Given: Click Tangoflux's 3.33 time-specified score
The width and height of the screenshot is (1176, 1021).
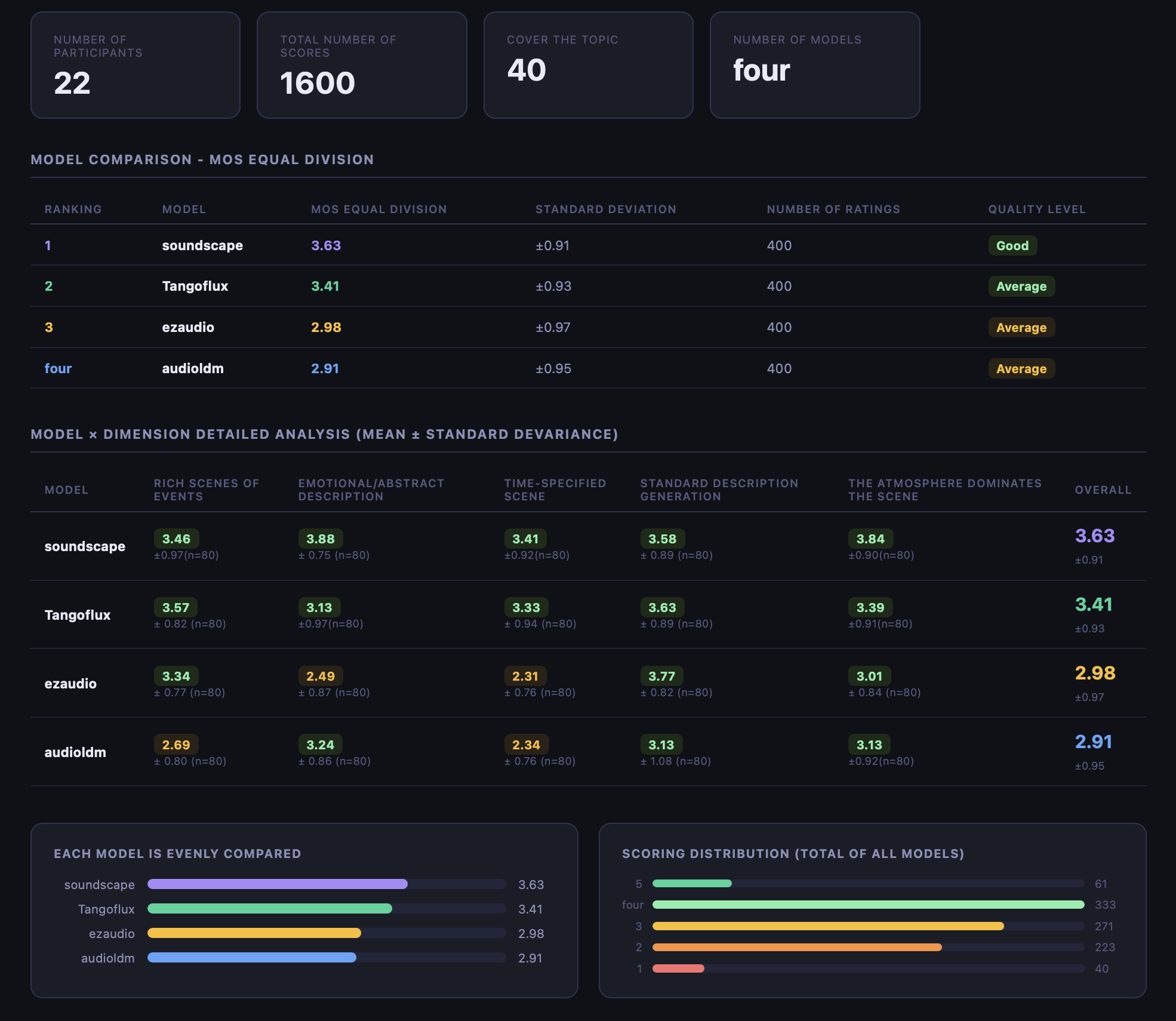Looking at the screenshot, I should click(x=526, y=607).
